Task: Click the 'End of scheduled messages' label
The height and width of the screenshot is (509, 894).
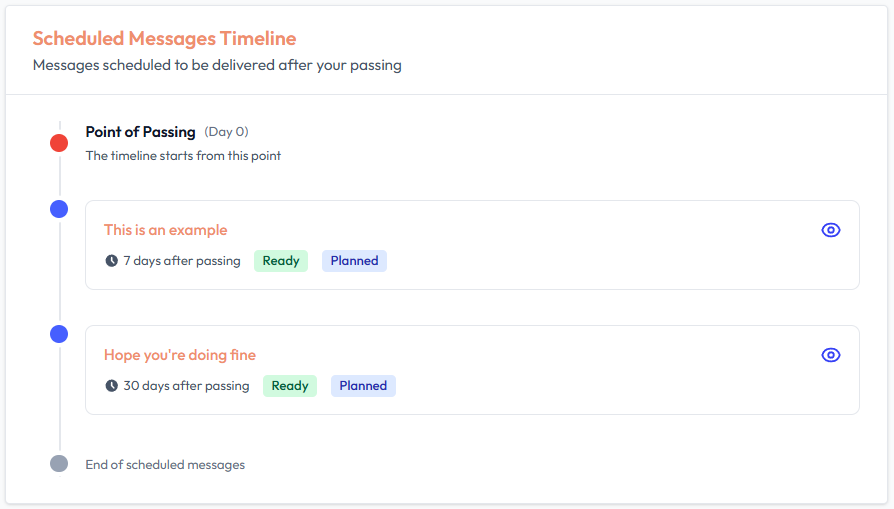Action: (165, 465)
